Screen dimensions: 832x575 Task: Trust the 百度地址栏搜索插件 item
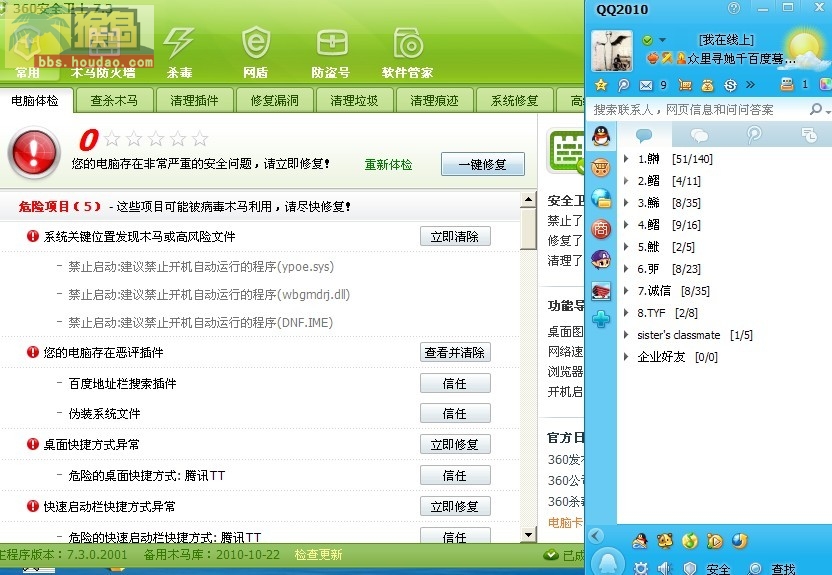pyautogui.click(x=455, y=384)
